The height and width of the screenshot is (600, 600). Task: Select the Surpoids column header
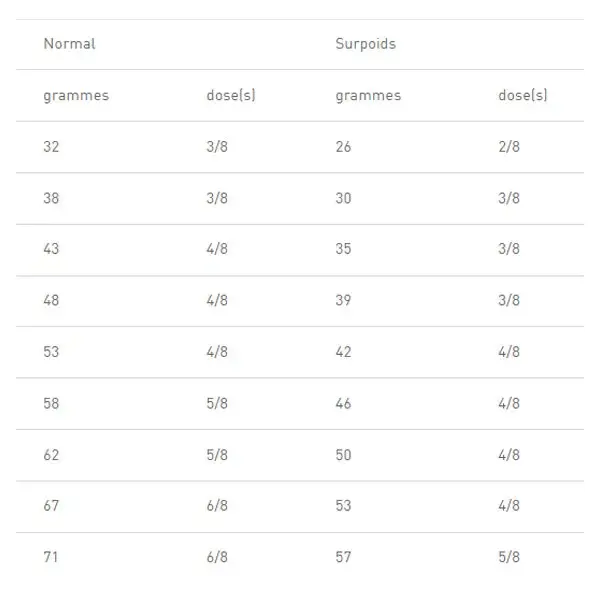(x=365, y=44)
